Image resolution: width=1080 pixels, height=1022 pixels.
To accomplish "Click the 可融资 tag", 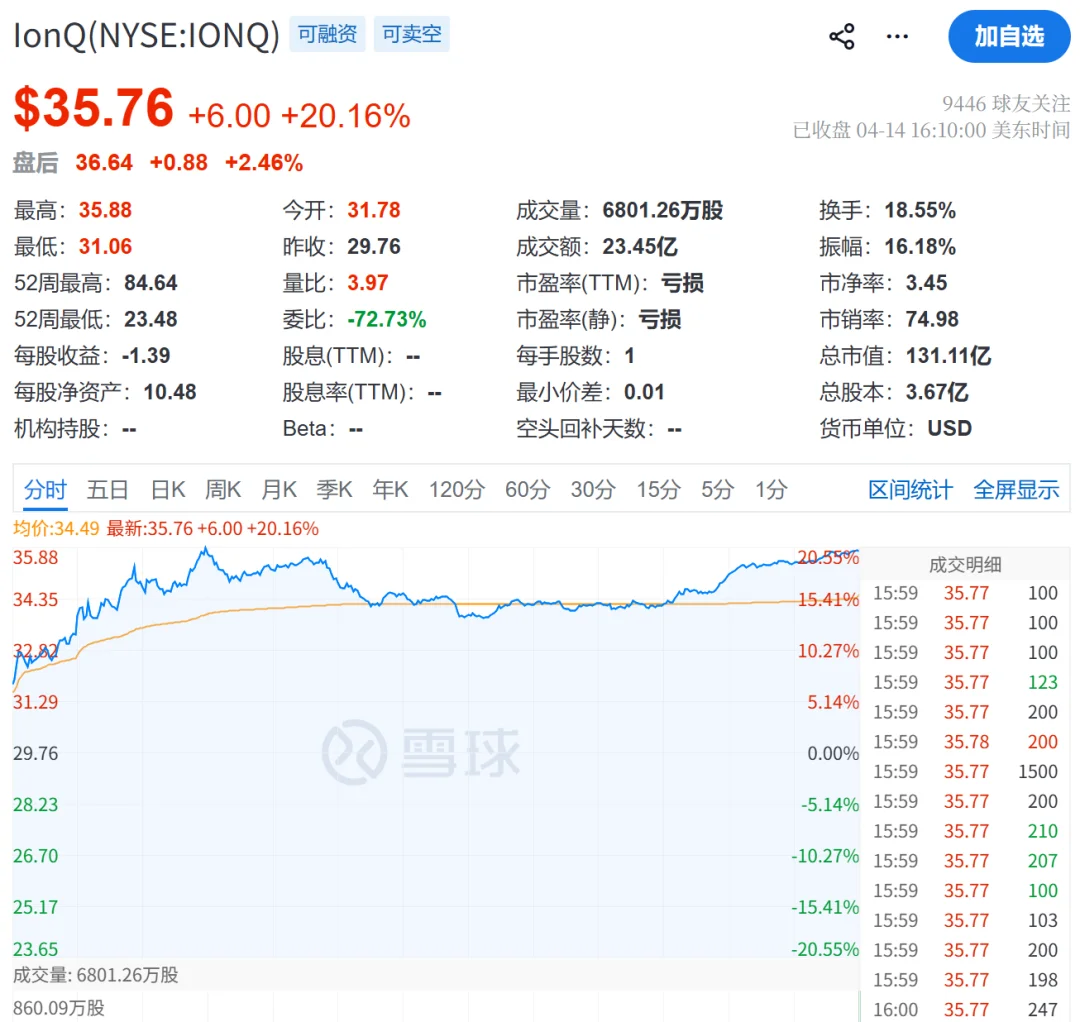I will (328, 35).
